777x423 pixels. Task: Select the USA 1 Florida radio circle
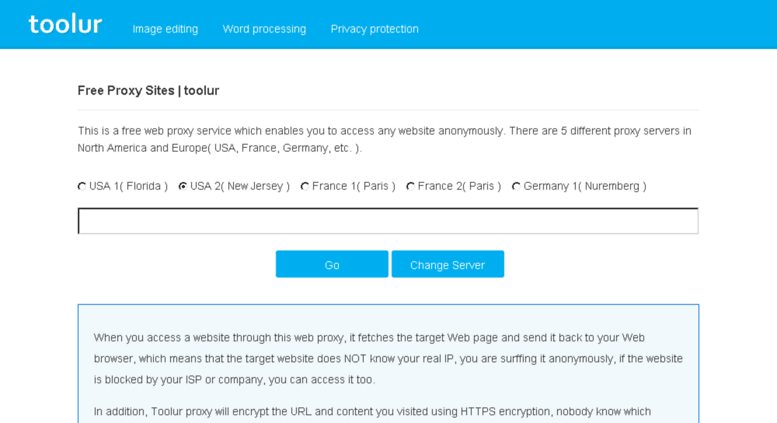[x=82, y=186]
